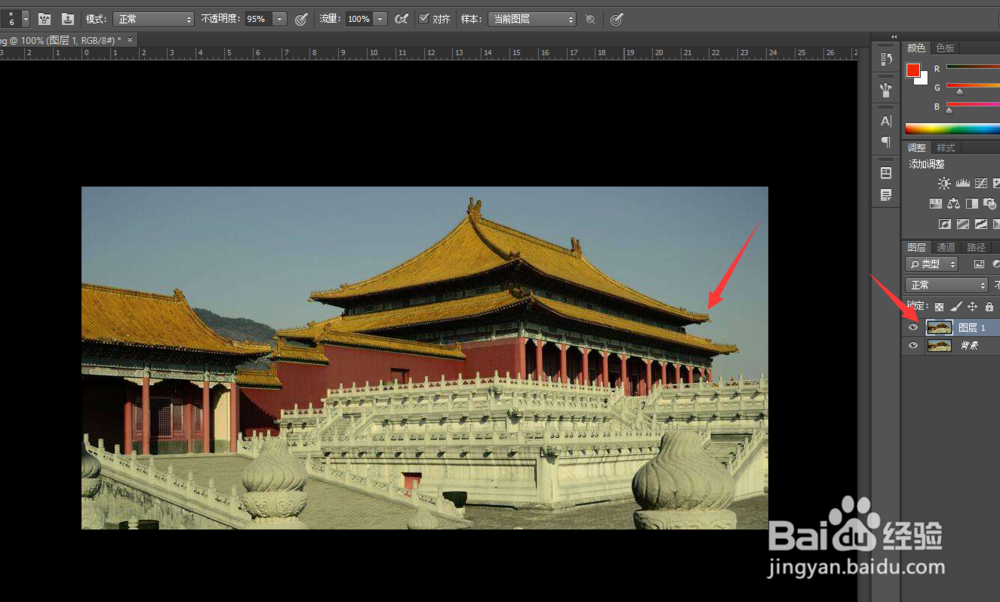Select the layer name 图层 1
Screen dimensions: 1000x602
(x=972, y=327)
